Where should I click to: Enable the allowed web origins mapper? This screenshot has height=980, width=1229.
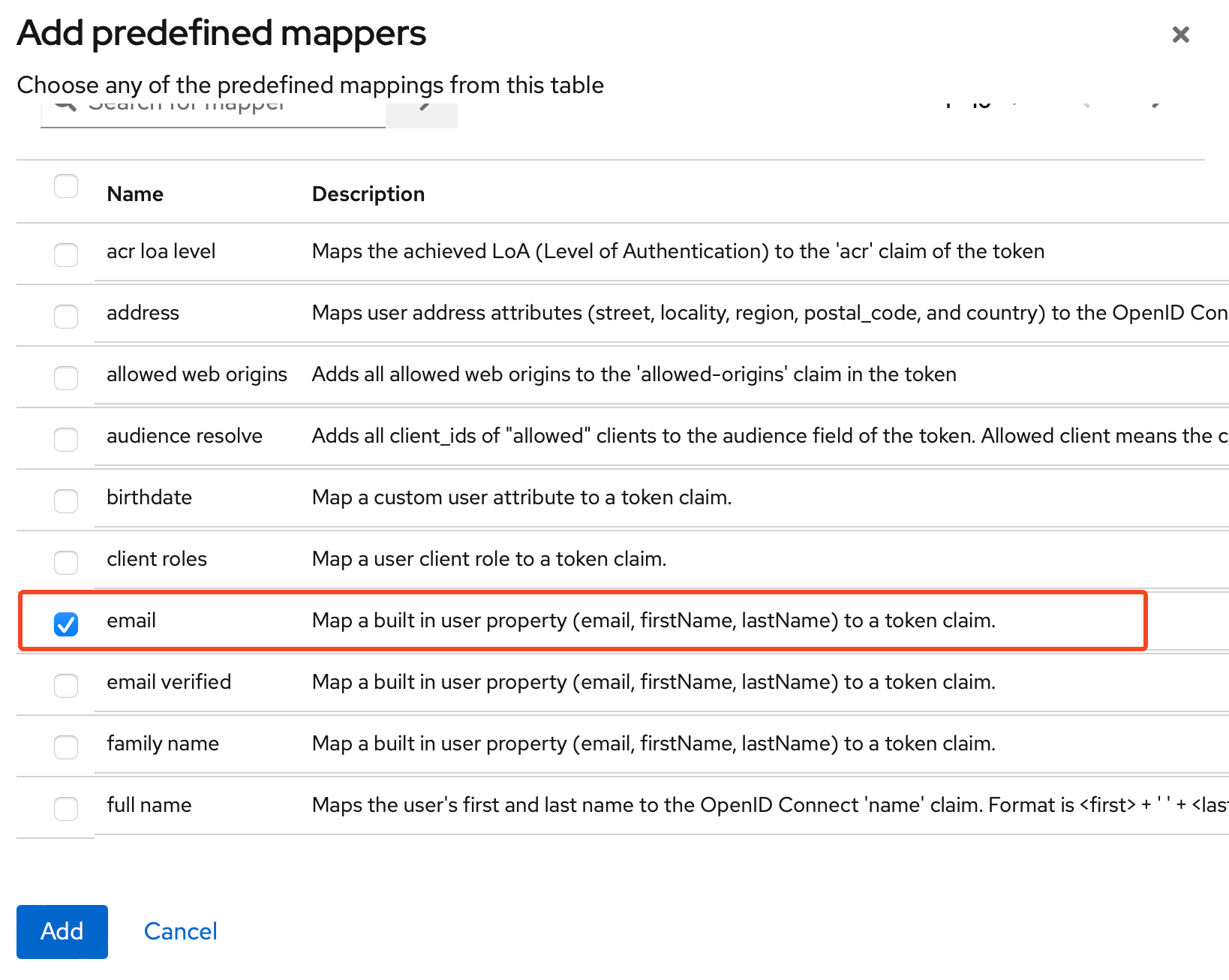[x=66, y=377]
